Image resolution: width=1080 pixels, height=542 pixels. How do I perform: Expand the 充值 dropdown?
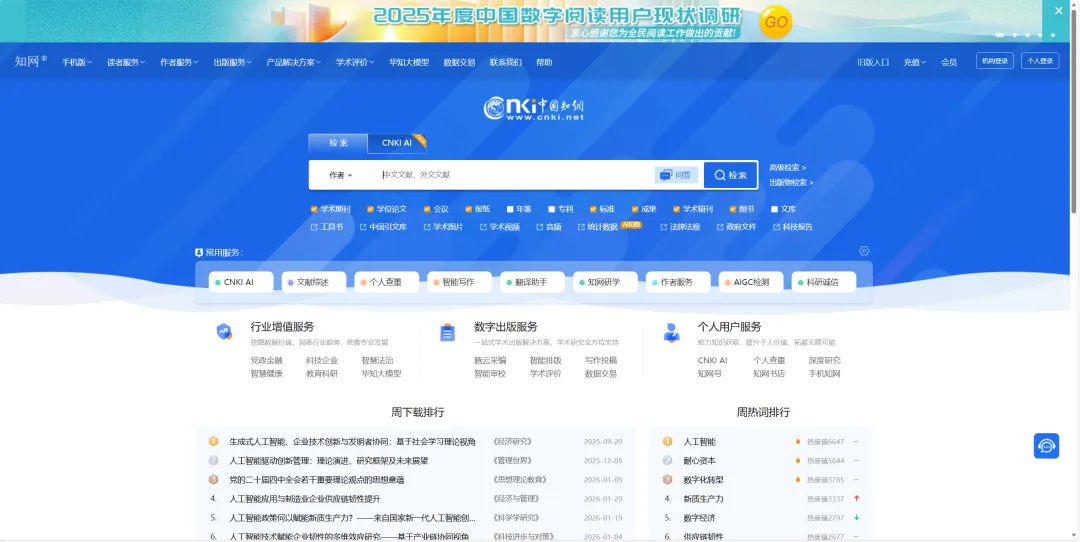(x=915, y=62)
